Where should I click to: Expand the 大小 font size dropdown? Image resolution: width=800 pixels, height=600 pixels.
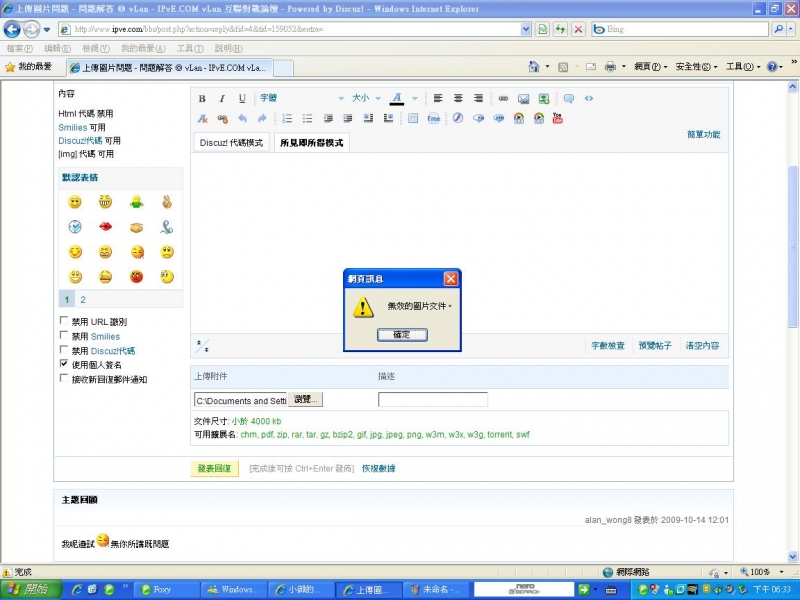pyautogui.click(x=364, y=98)
